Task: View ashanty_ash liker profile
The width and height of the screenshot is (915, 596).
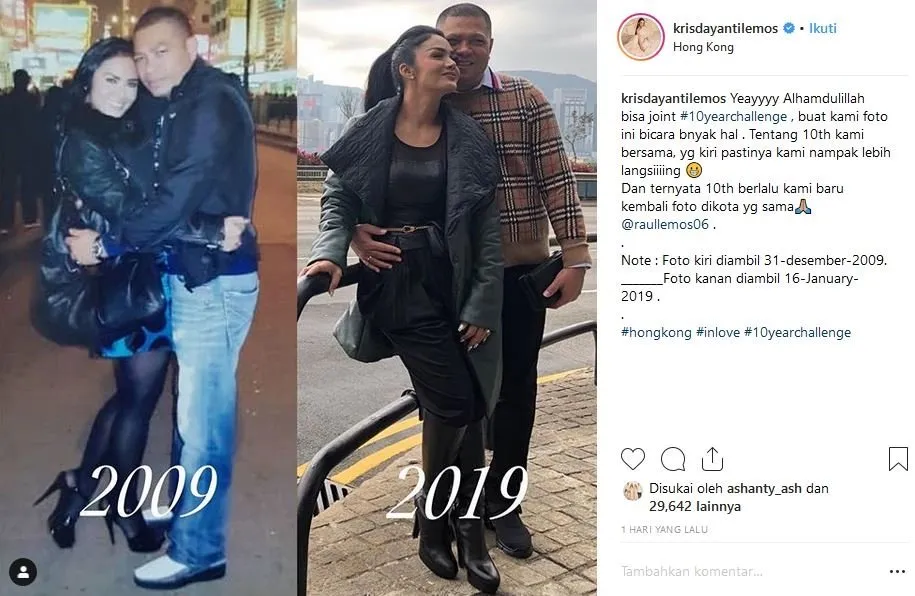Action: click(764, 489)
